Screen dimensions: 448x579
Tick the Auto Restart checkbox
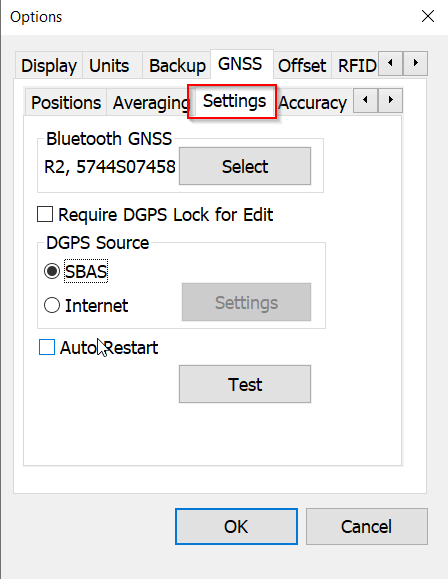47,347
